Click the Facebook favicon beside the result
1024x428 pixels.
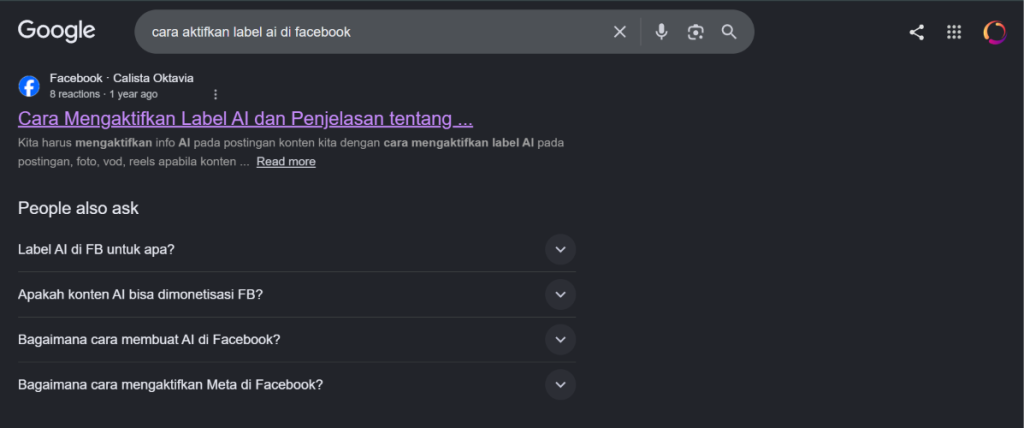29,86
